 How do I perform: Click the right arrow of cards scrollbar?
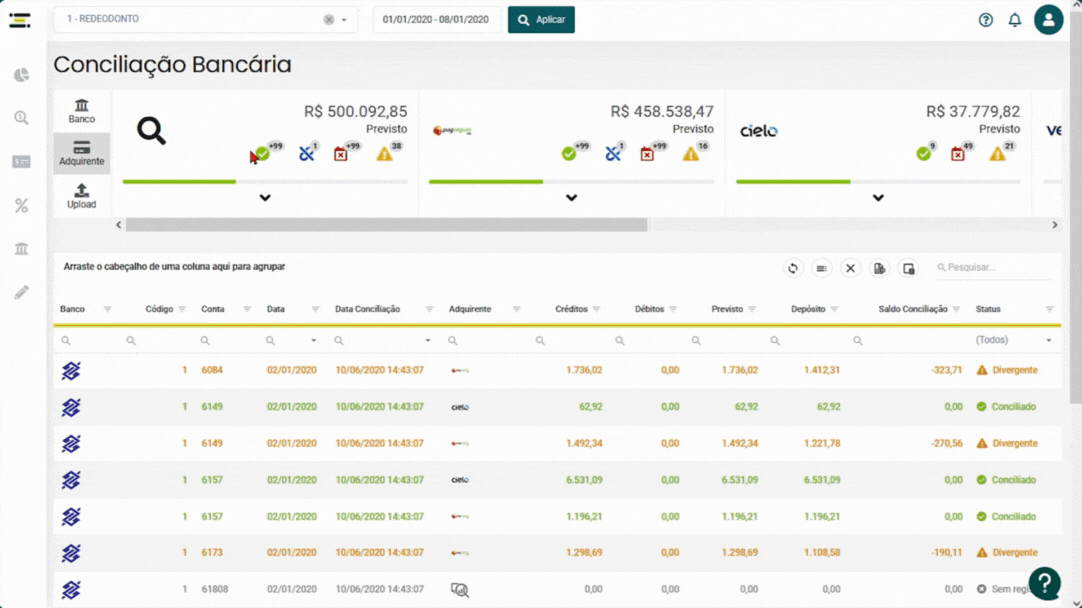[1054, 225]
